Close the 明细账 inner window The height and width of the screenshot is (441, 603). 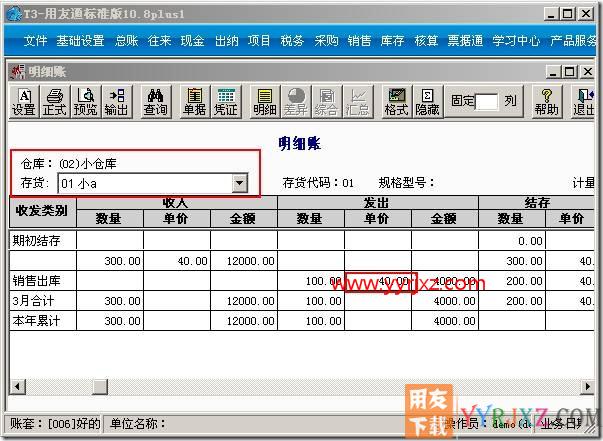[x=588, y=72]
